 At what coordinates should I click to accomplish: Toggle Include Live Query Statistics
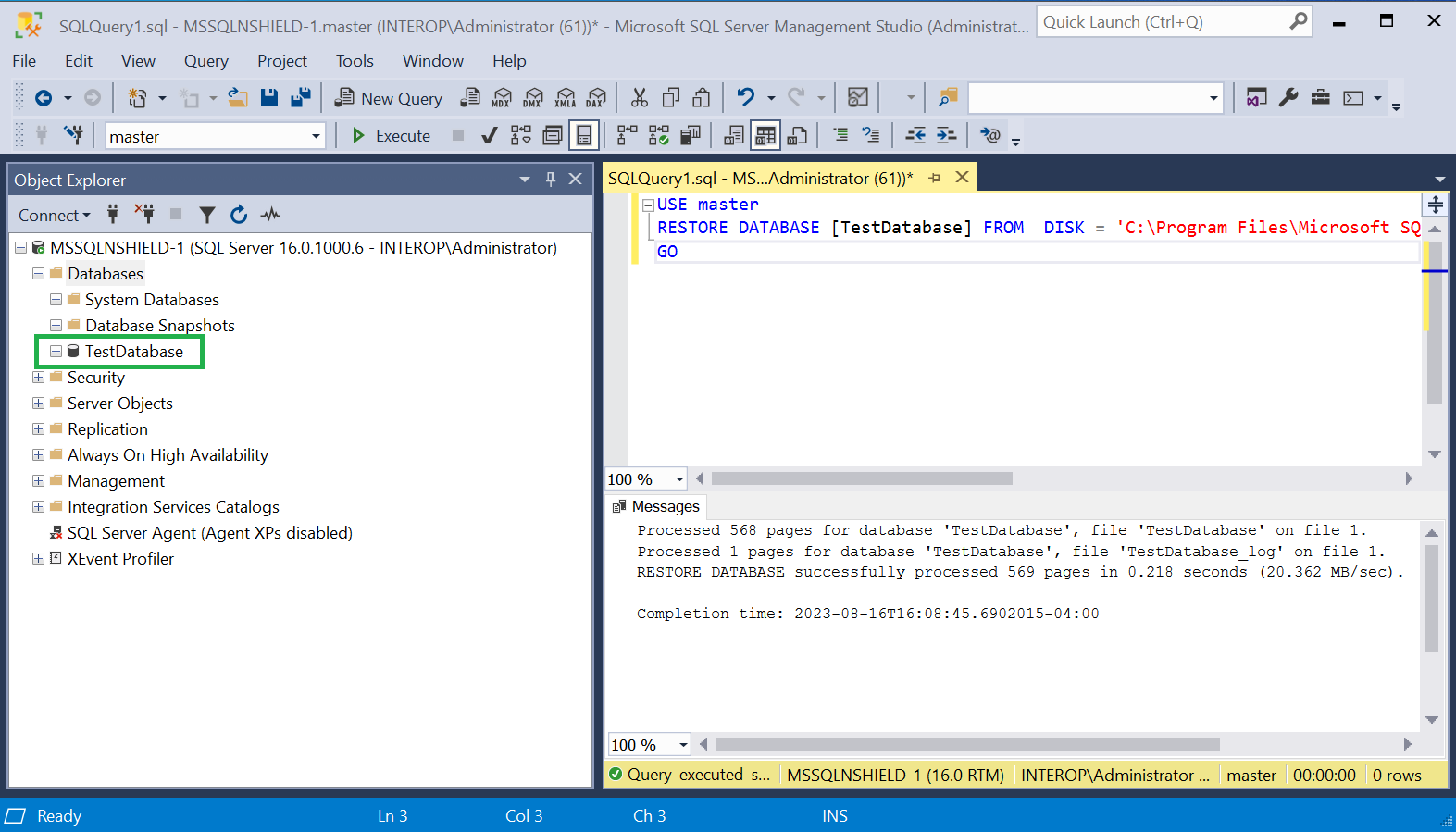pyautogui.click(x=658, y=136)
